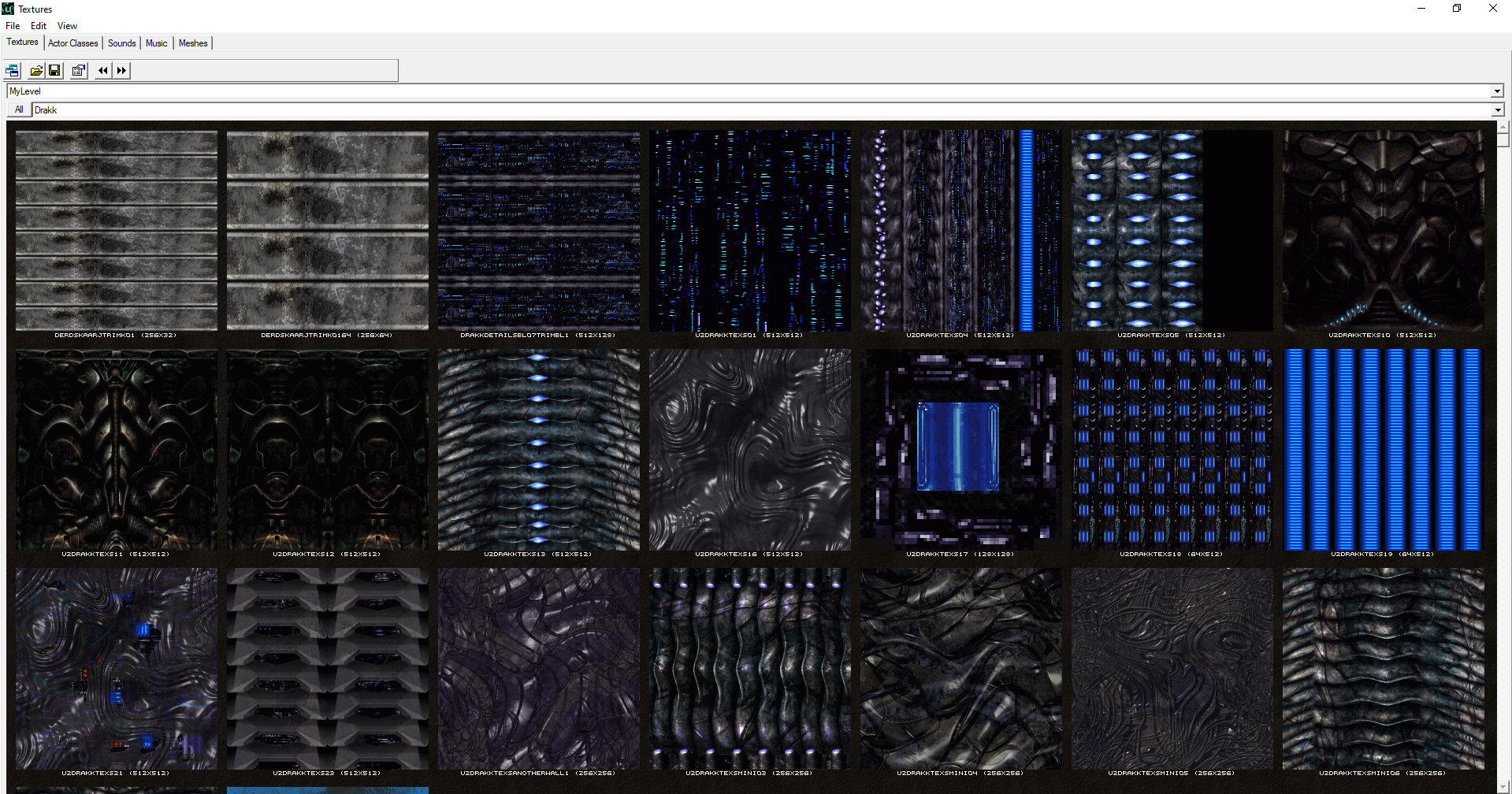Select the U2DRAKKTEXS10 texture thumbnail
This screenshot has height=794, width=1512.
[1384, 231]
